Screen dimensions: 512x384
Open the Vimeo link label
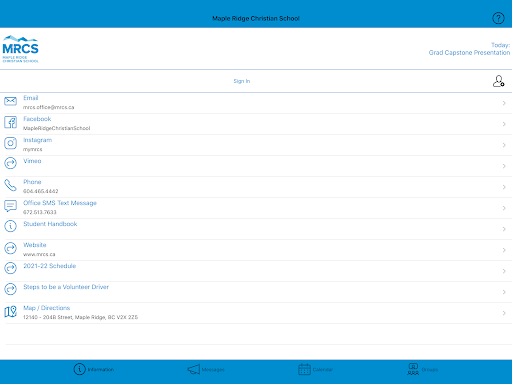32,161
